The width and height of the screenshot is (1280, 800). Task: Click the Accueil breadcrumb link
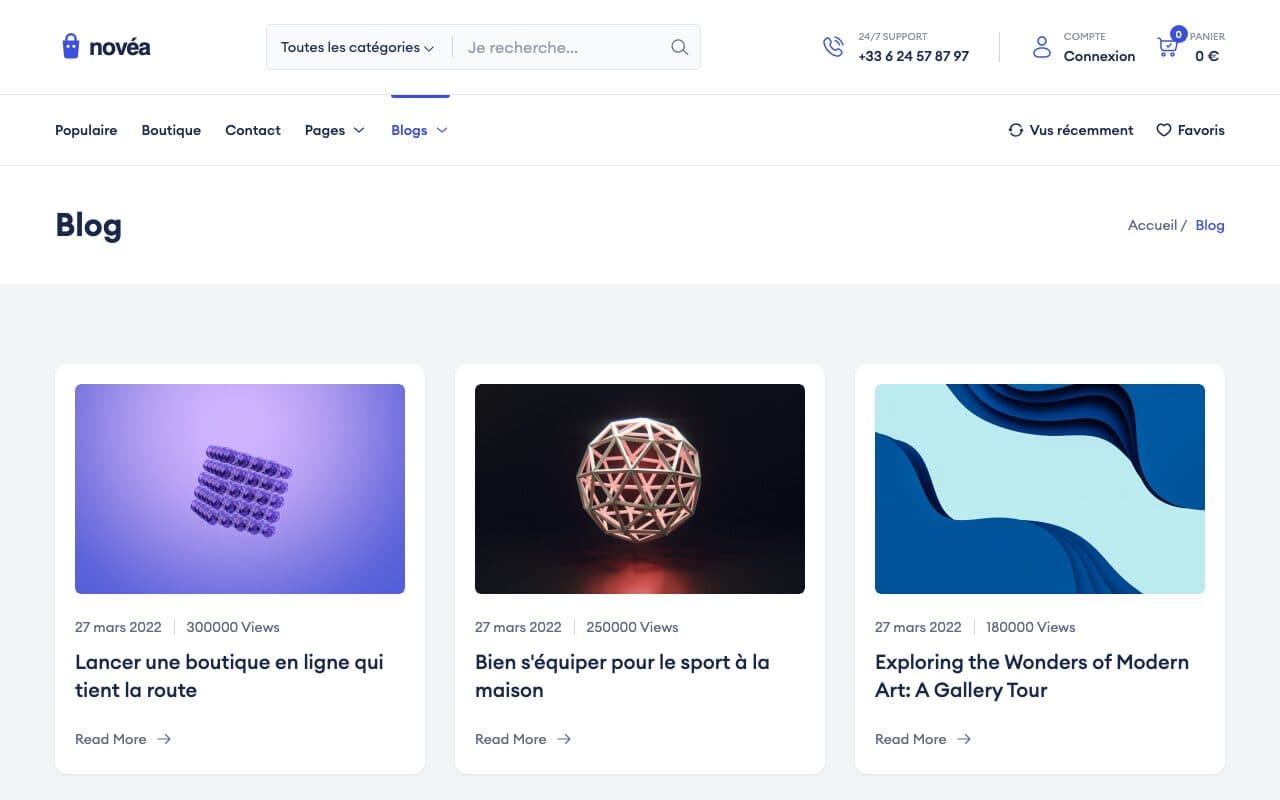pyautogui.click(x=1152, y=225)
